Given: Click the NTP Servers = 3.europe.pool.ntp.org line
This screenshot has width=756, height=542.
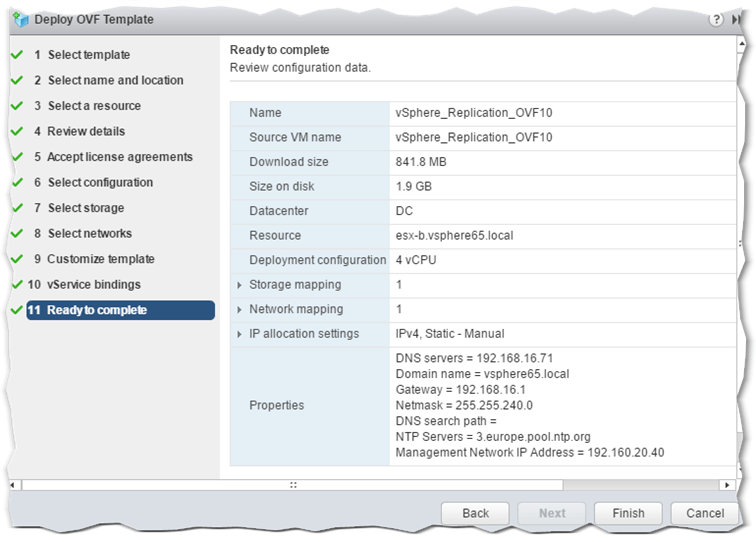Looking at the screenshot, I should (x=493, y=437).
